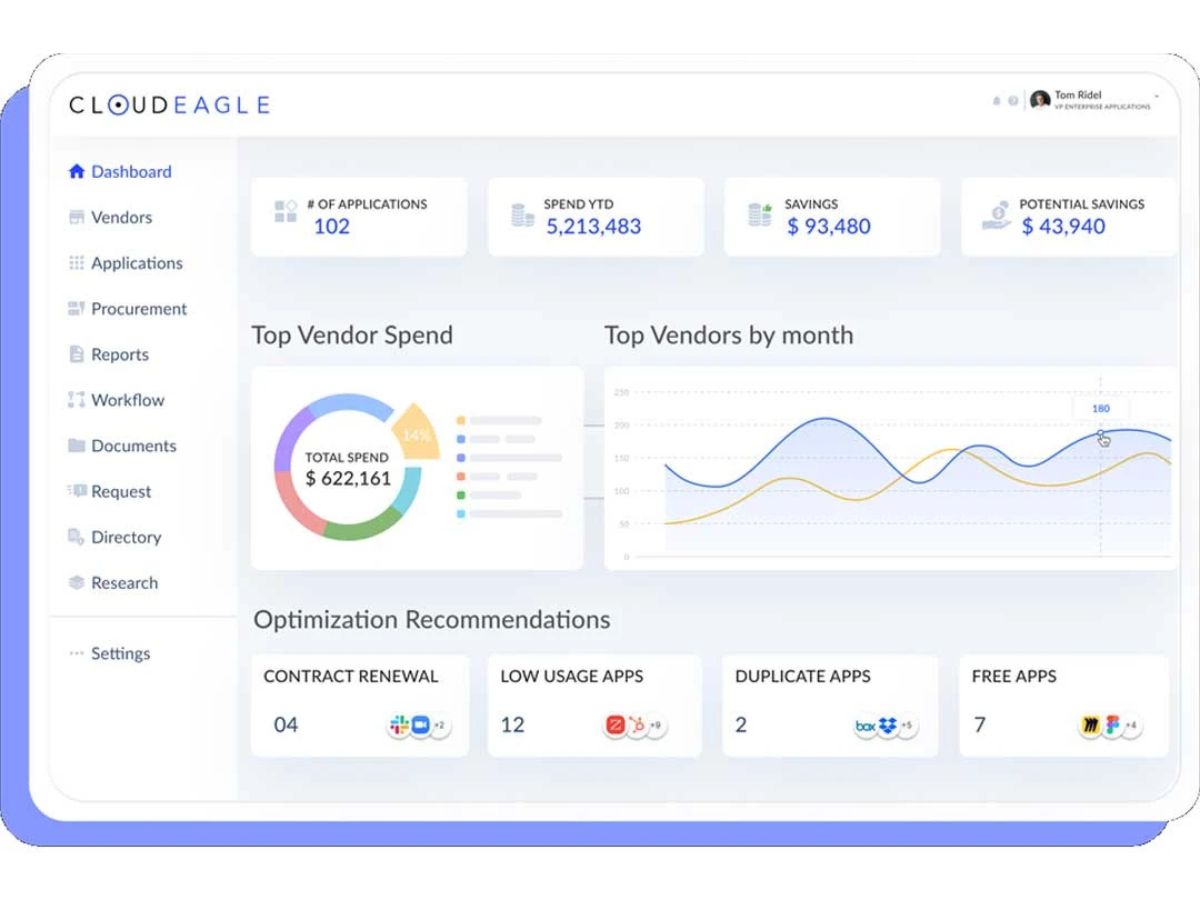Open the Low Usage Apps card title
1200x900 pixels.
(572, 677)
